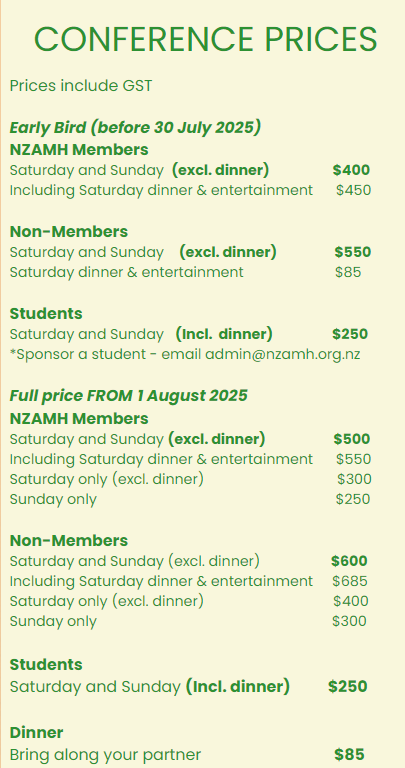Click the Prices include GST note
The width and height of the screenshot is (405, 768).
(x=81, y=86)
